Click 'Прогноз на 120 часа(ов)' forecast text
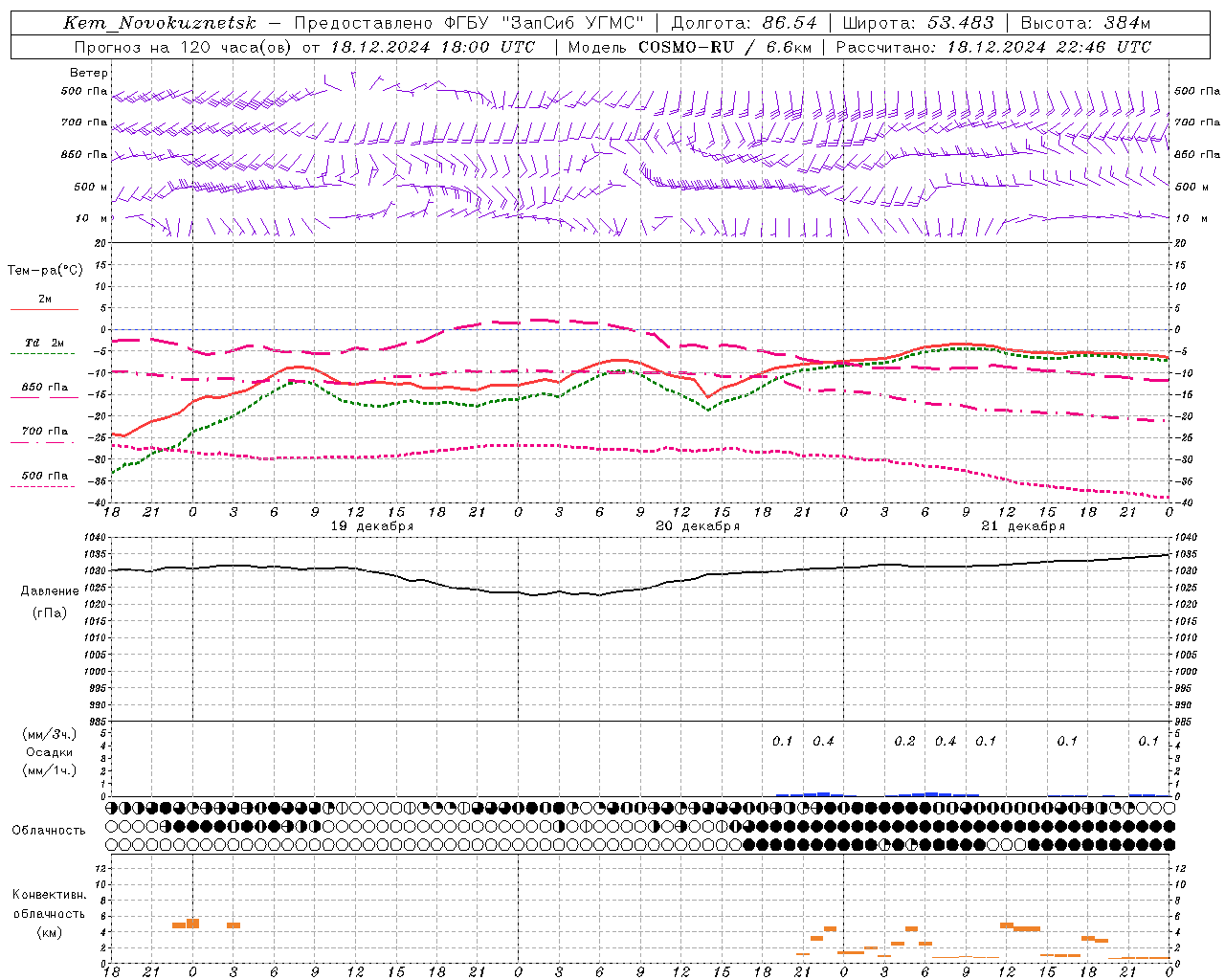This screenshot has width=1225, height=980. tap(184, 47)
